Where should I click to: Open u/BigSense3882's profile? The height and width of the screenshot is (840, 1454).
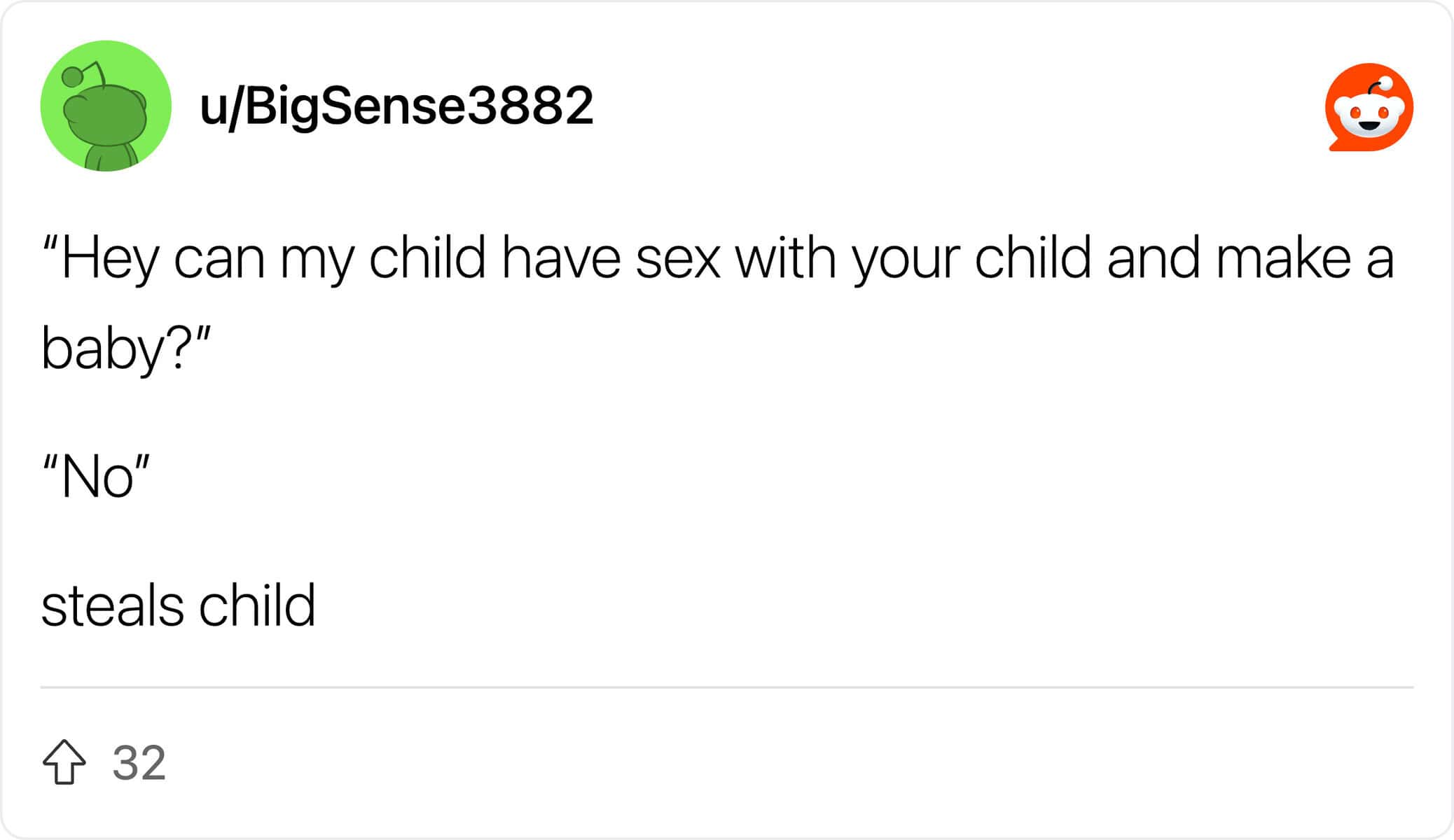(x=396, y=106)
